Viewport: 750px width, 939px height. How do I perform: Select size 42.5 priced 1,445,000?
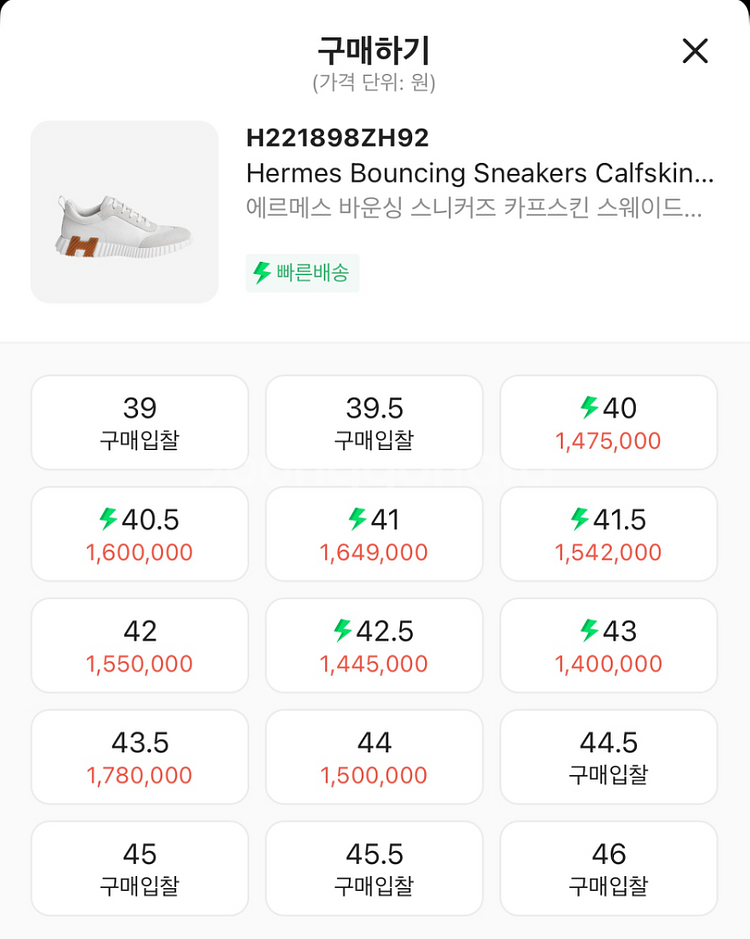[x=374, y=646]
